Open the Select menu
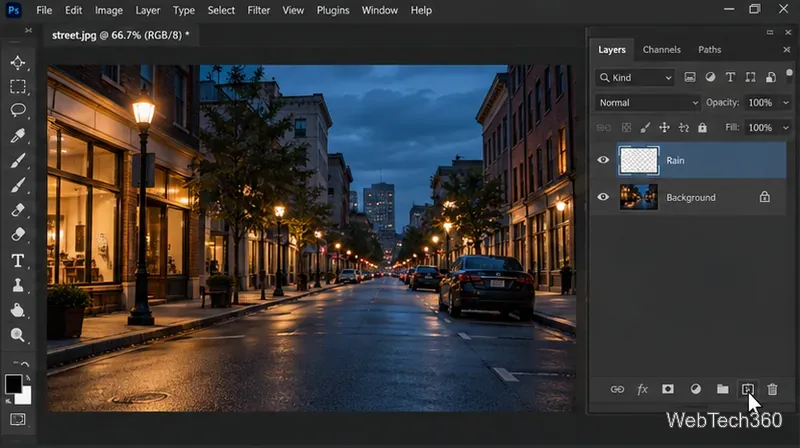The width and height of the screenshot is (800, 448). (221, 10)
